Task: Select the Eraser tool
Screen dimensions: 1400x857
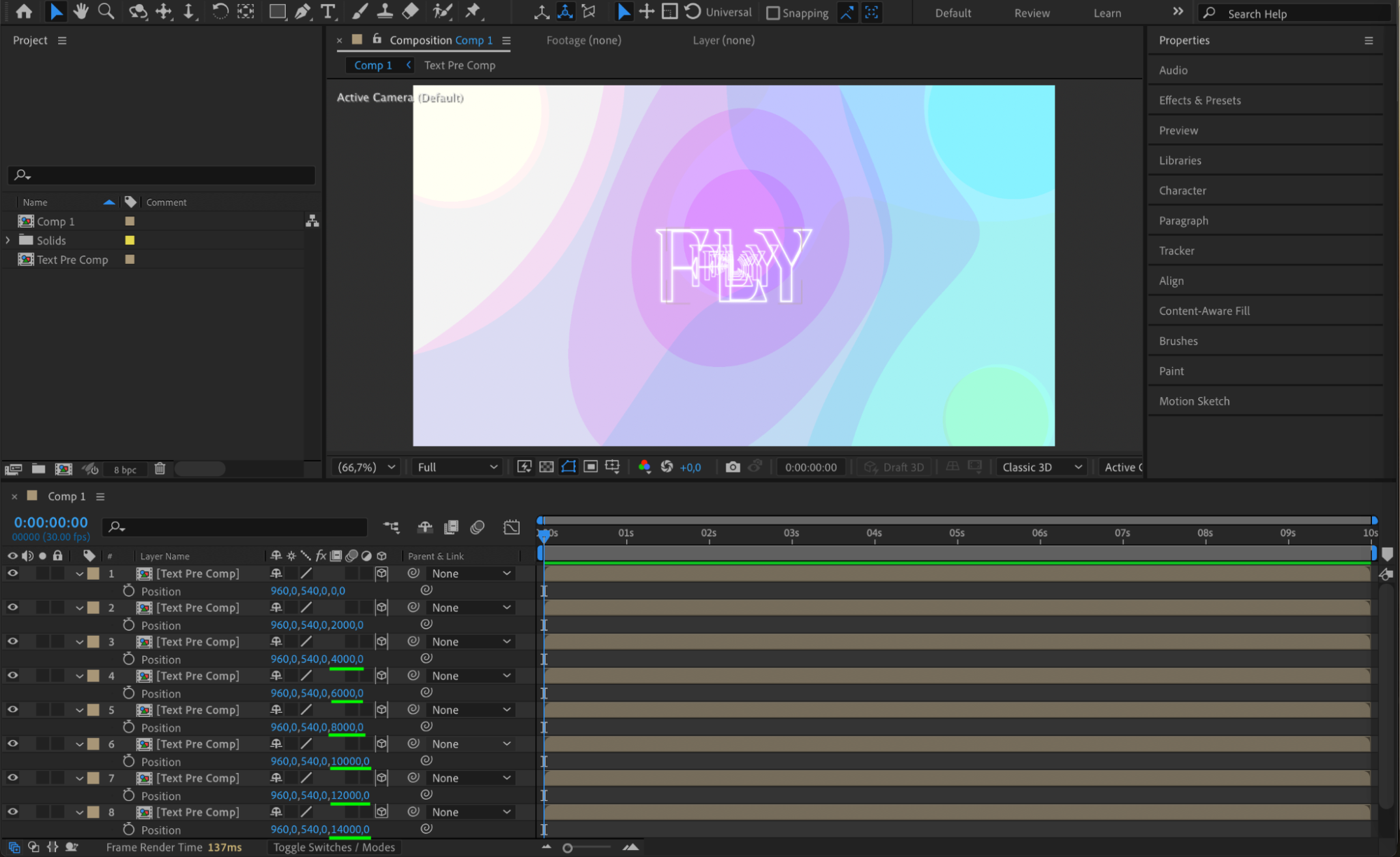Action: click(410, 12)
